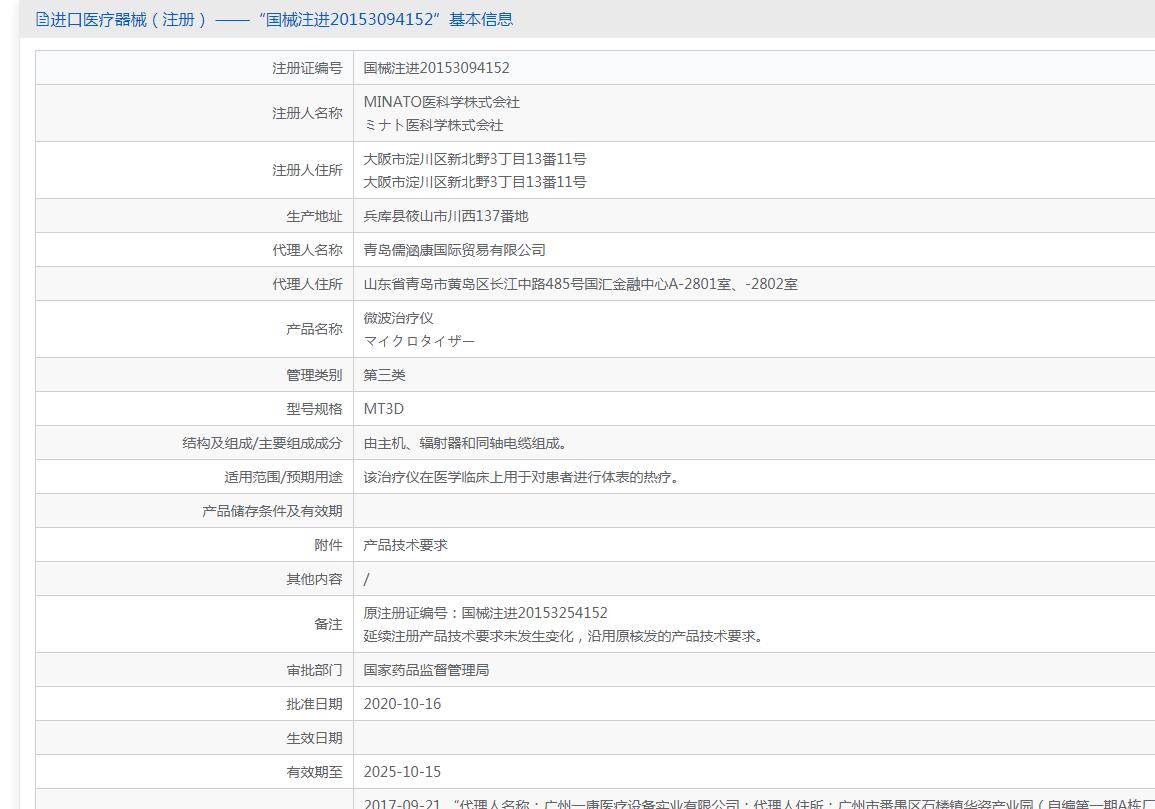
Task: Click the label 型号规格
Action: click(x=315, y=409)
